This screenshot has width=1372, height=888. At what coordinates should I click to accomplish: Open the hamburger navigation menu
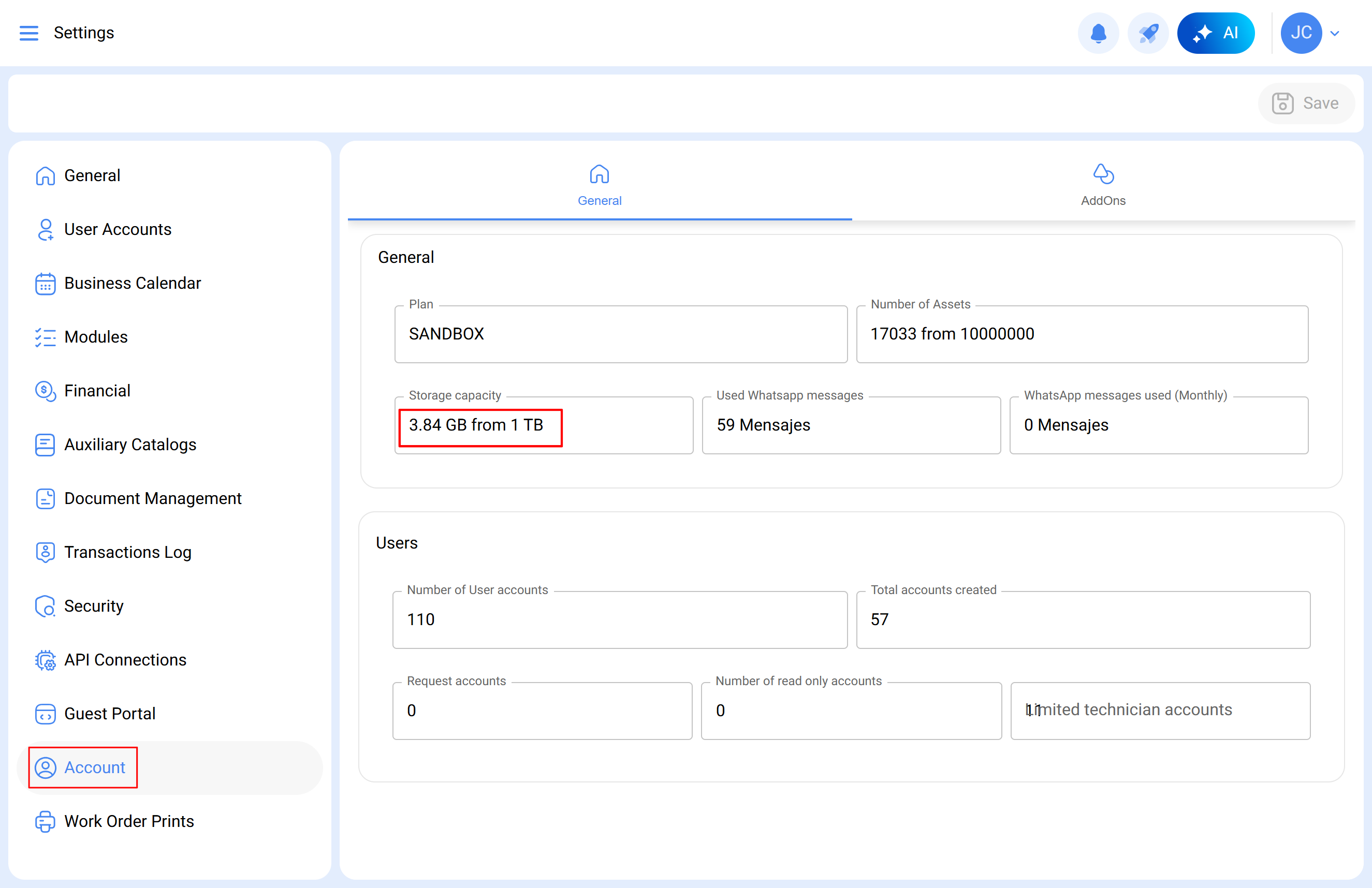[29, 33]
